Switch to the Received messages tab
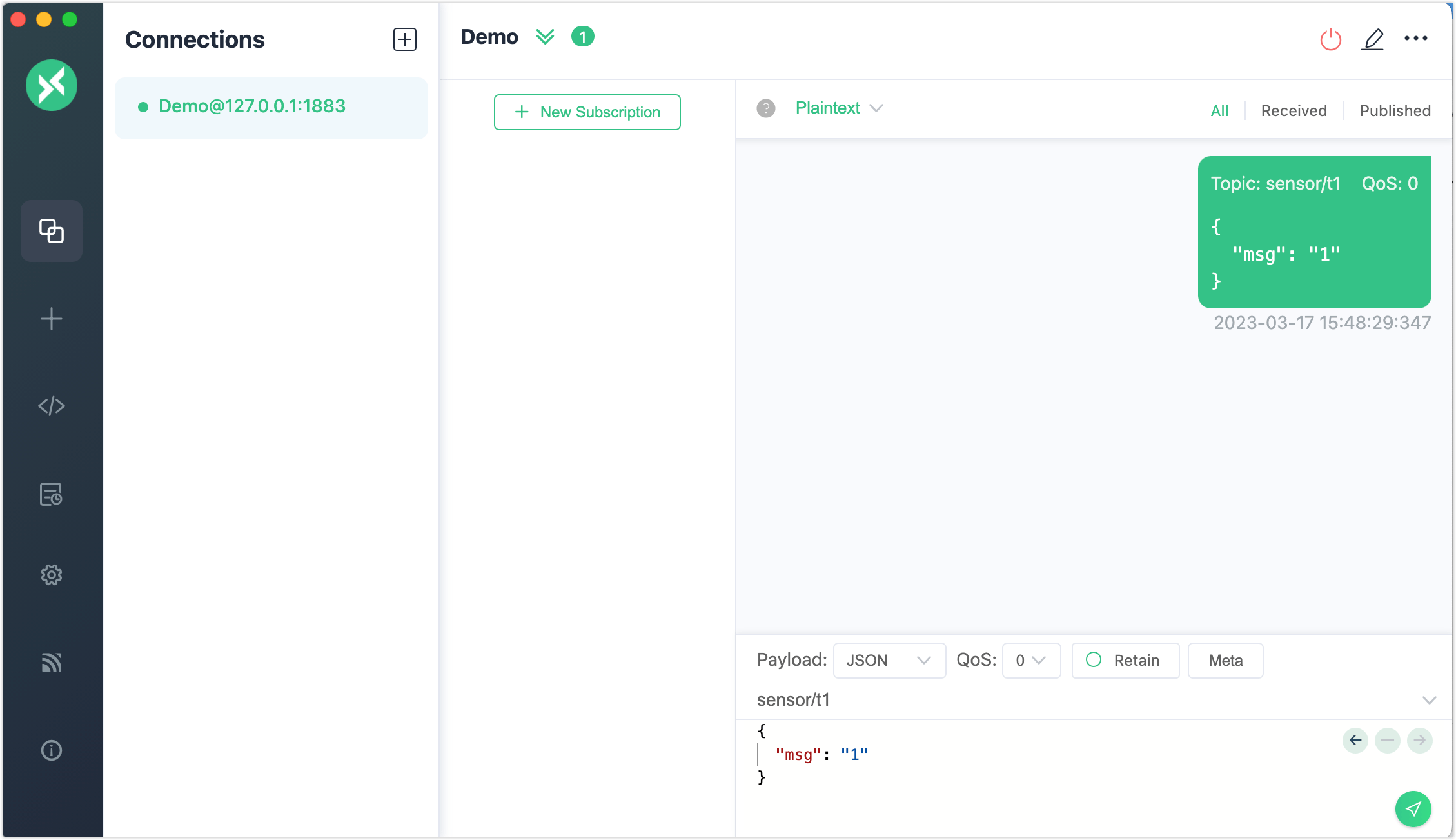 coord(1294,110)
